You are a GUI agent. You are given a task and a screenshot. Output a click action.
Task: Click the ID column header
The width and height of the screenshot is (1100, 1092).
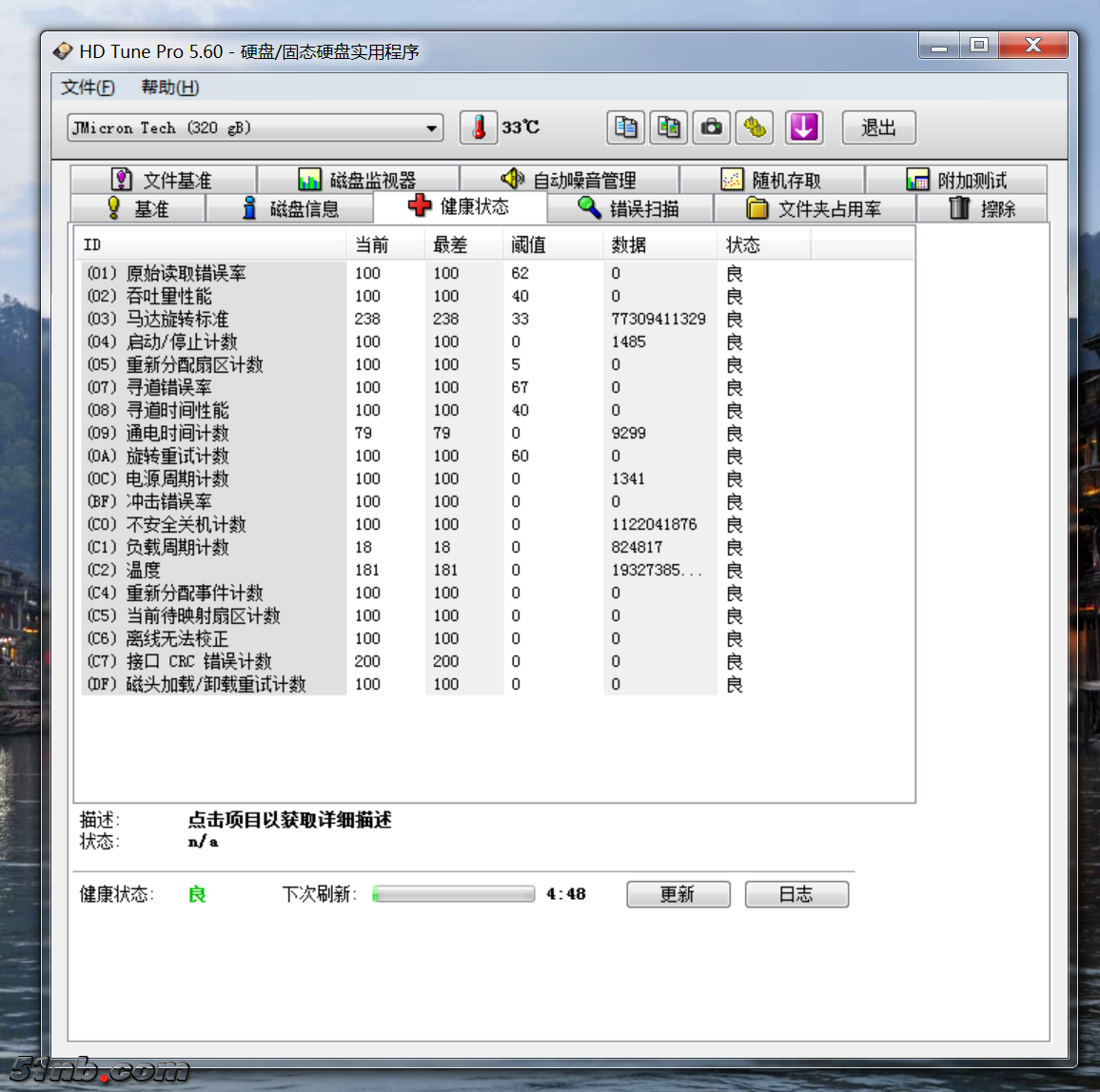point(210,244)
